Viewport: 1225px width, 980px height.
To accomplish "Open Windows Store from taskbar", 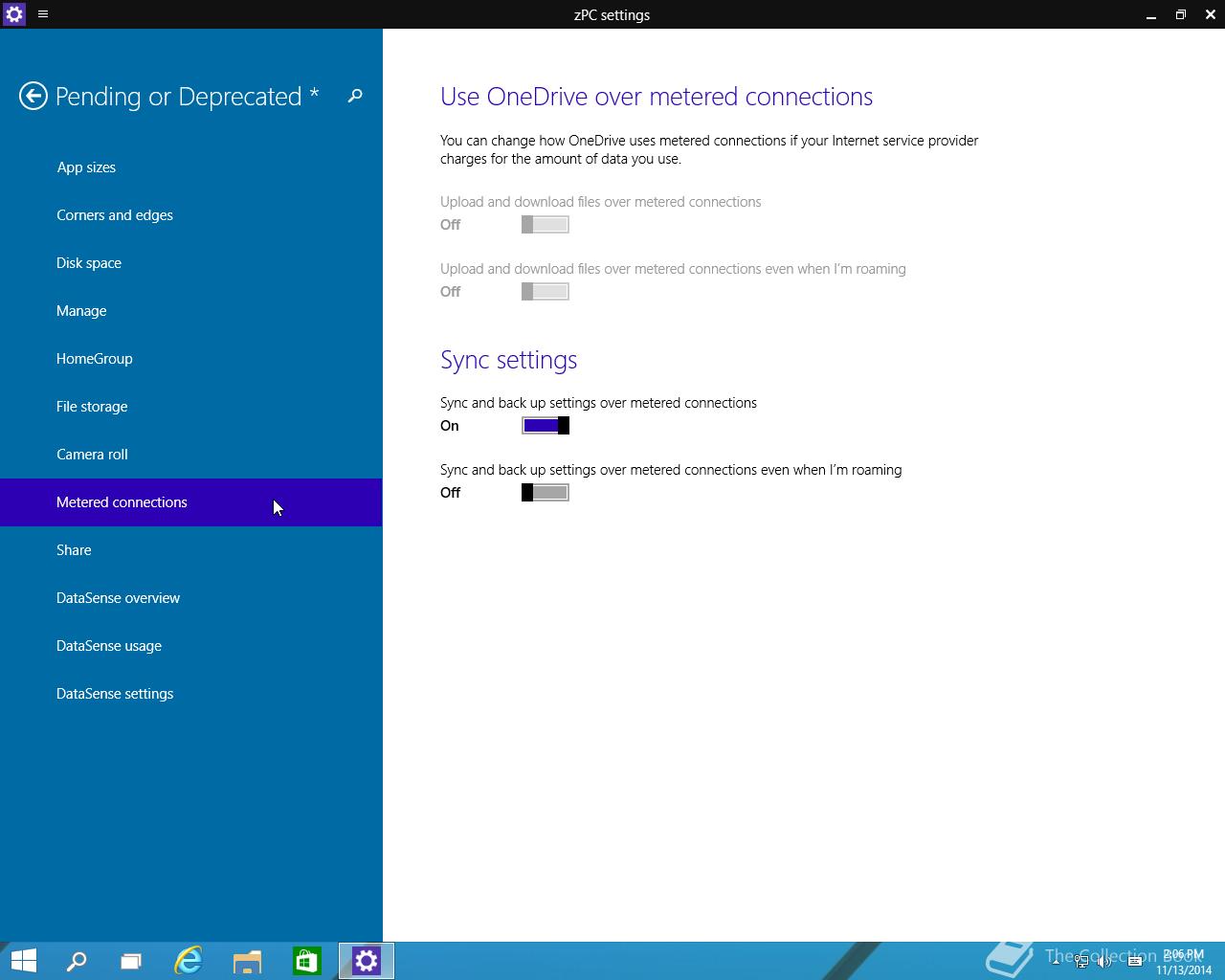I will click(306, 961).
